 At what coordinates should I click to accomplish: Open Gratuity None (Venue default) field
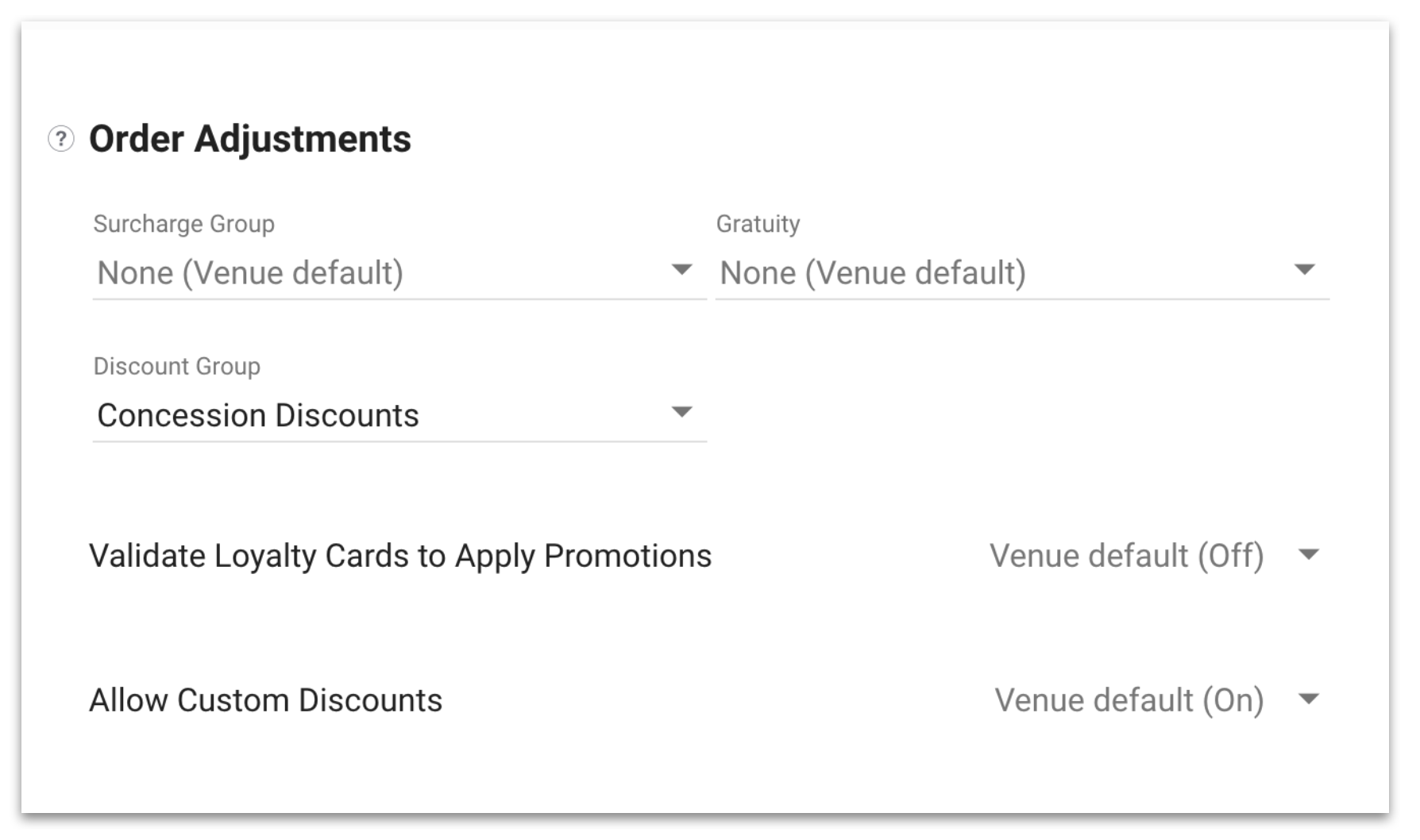[1022, 273]
